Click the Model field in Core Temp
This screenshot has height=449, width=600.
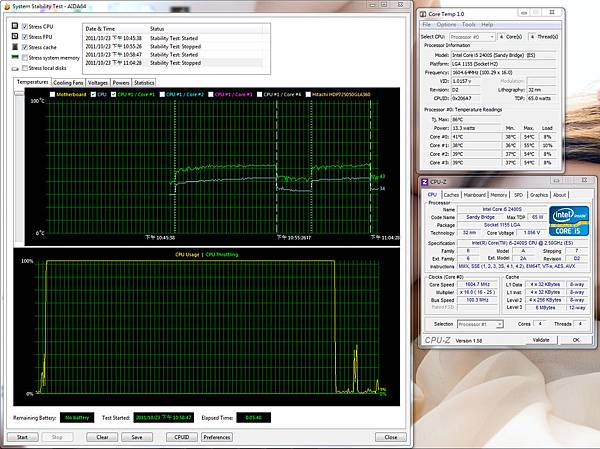point(503,55)
